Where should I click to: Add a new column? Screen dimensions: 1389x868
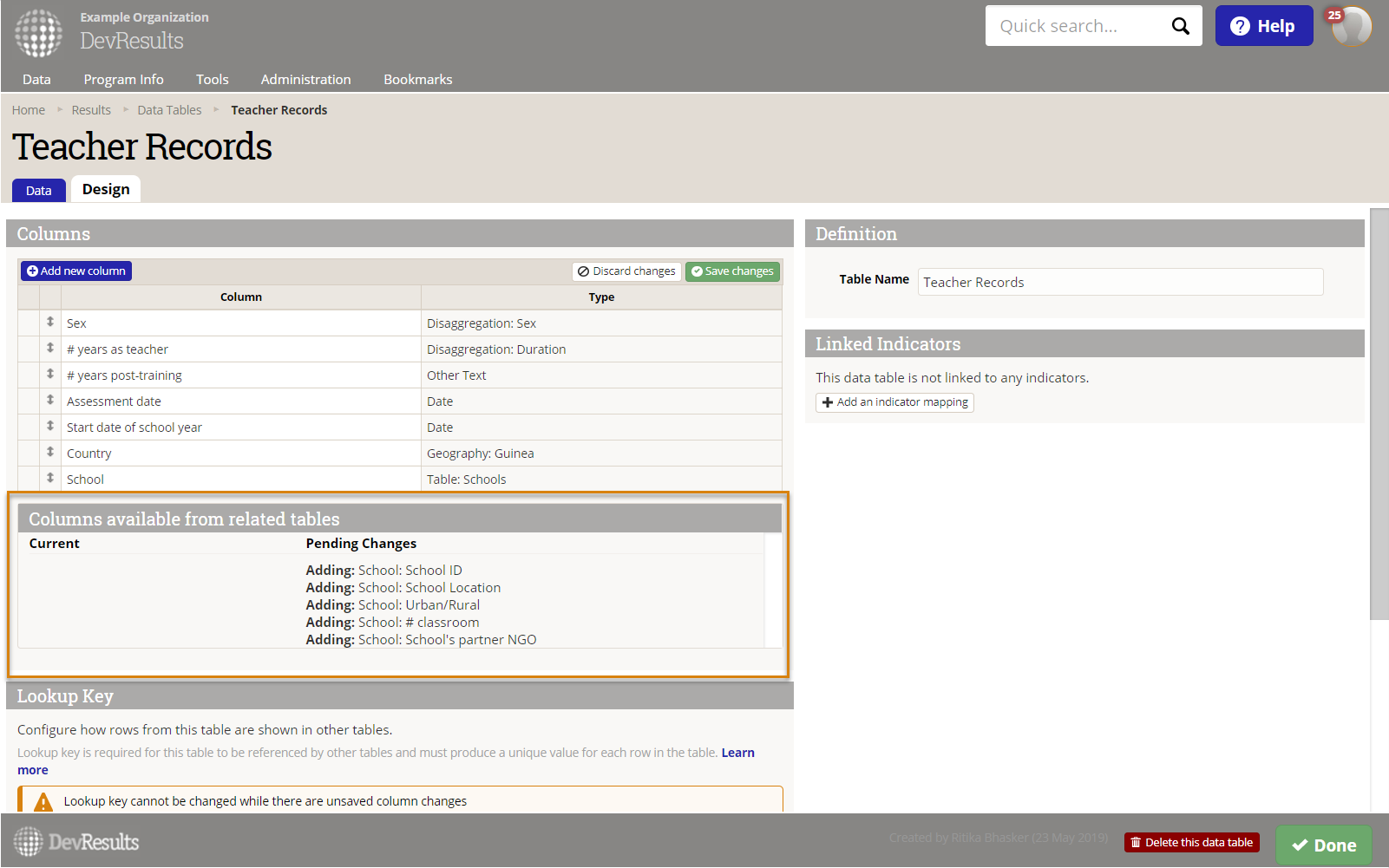[x=76, y=271]
